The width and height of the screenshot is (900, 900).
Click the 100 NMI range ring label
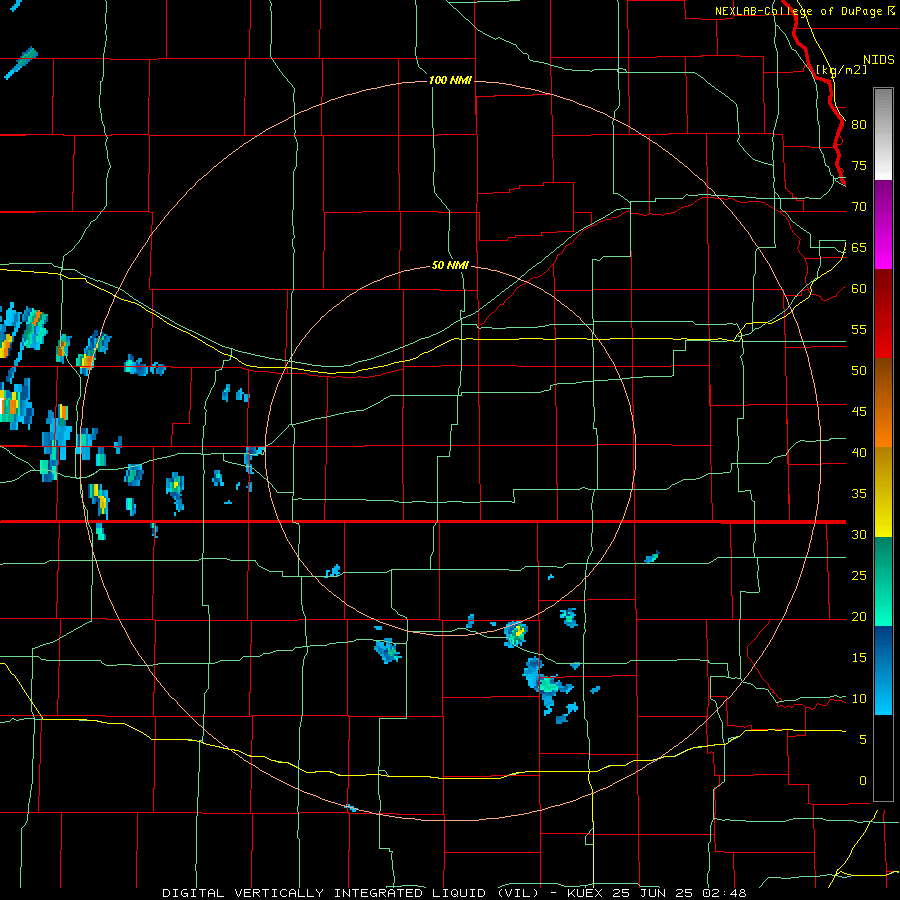tap(450, 80)
